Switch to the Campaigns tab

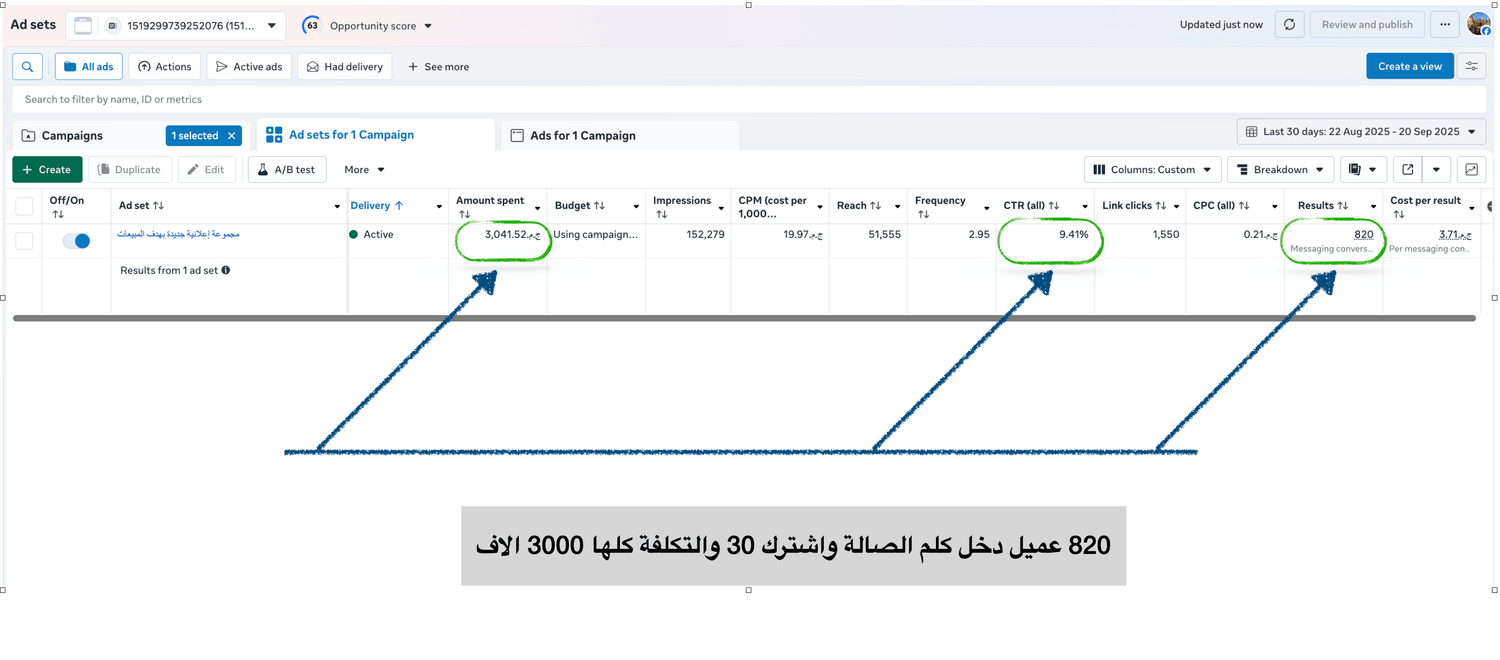pyautogui.click(x=71, y=136)
